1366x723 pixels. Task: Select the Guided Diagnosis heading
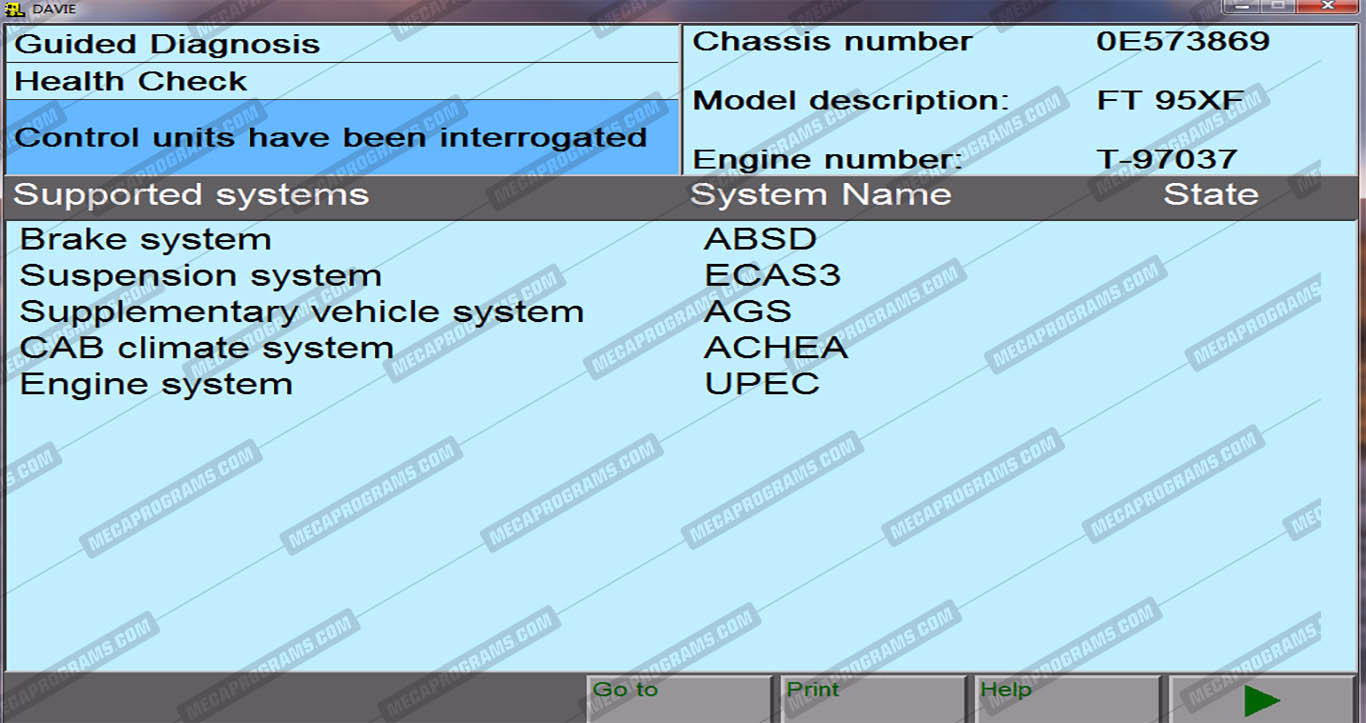point(167,44)
